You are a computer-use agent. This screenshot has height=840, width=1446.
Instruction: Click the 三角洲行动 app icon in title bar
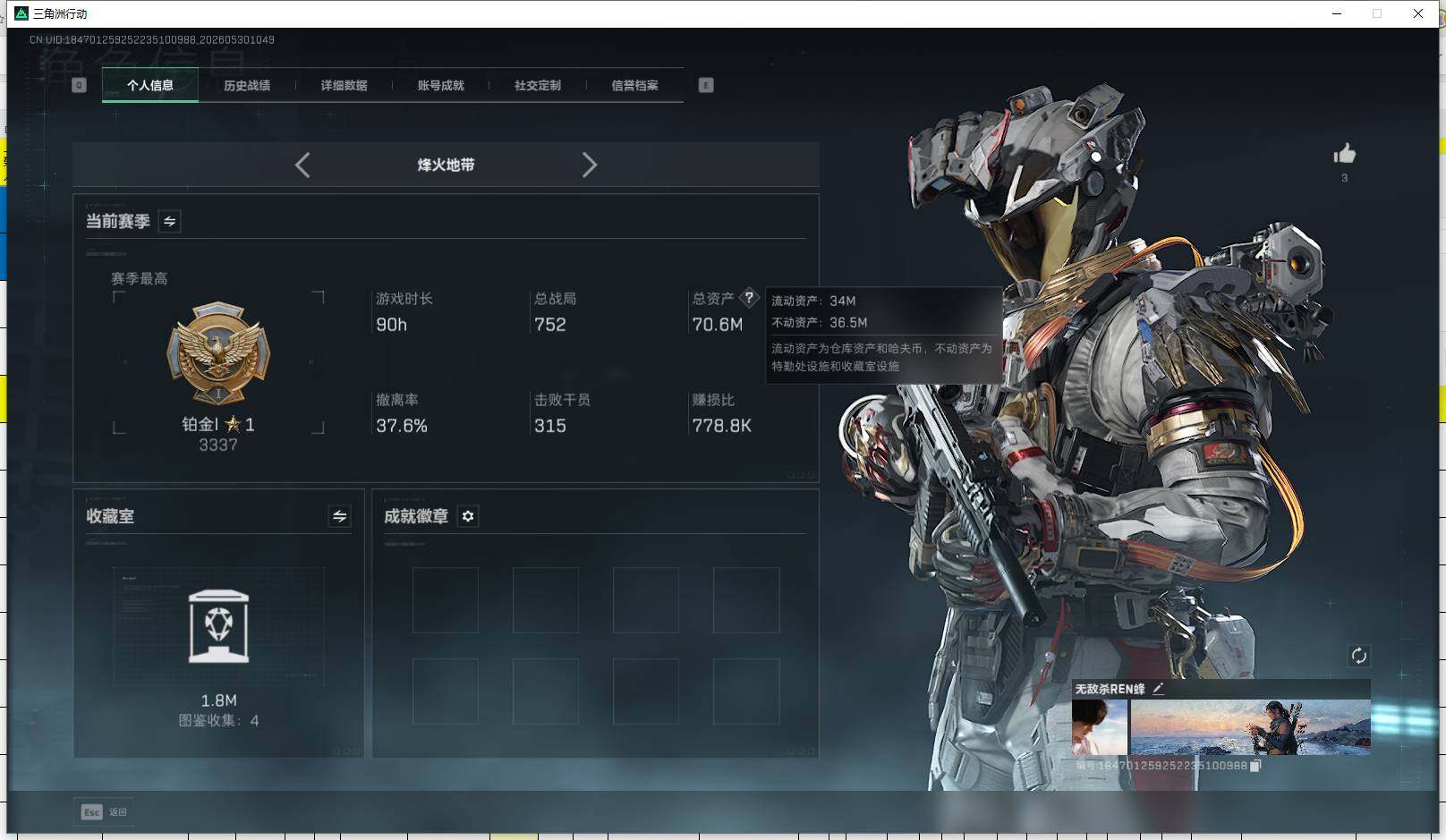[x=21, y=13]
